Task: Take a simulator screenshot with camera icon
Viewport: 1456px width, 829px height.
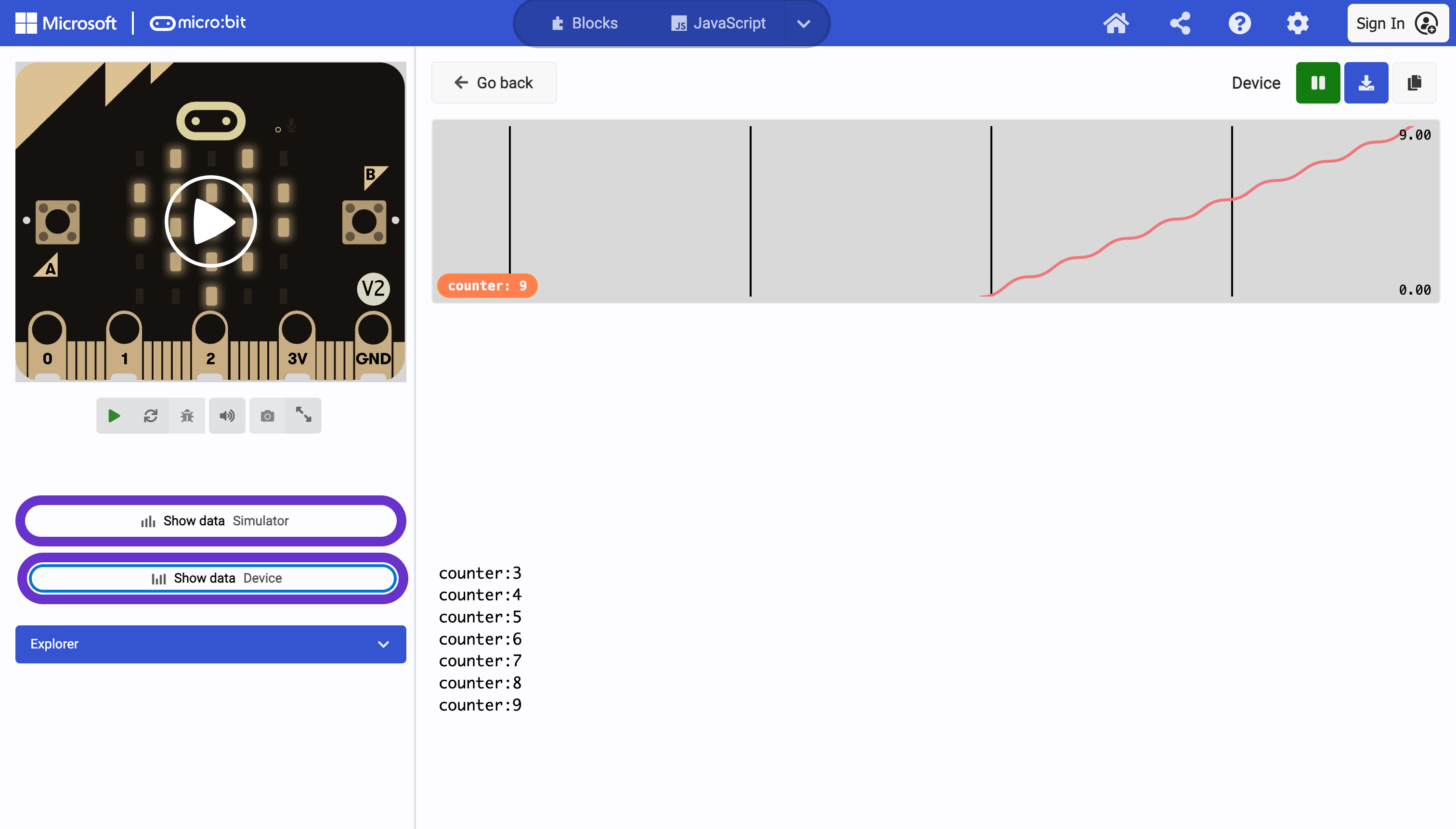Action: [267, 415]
